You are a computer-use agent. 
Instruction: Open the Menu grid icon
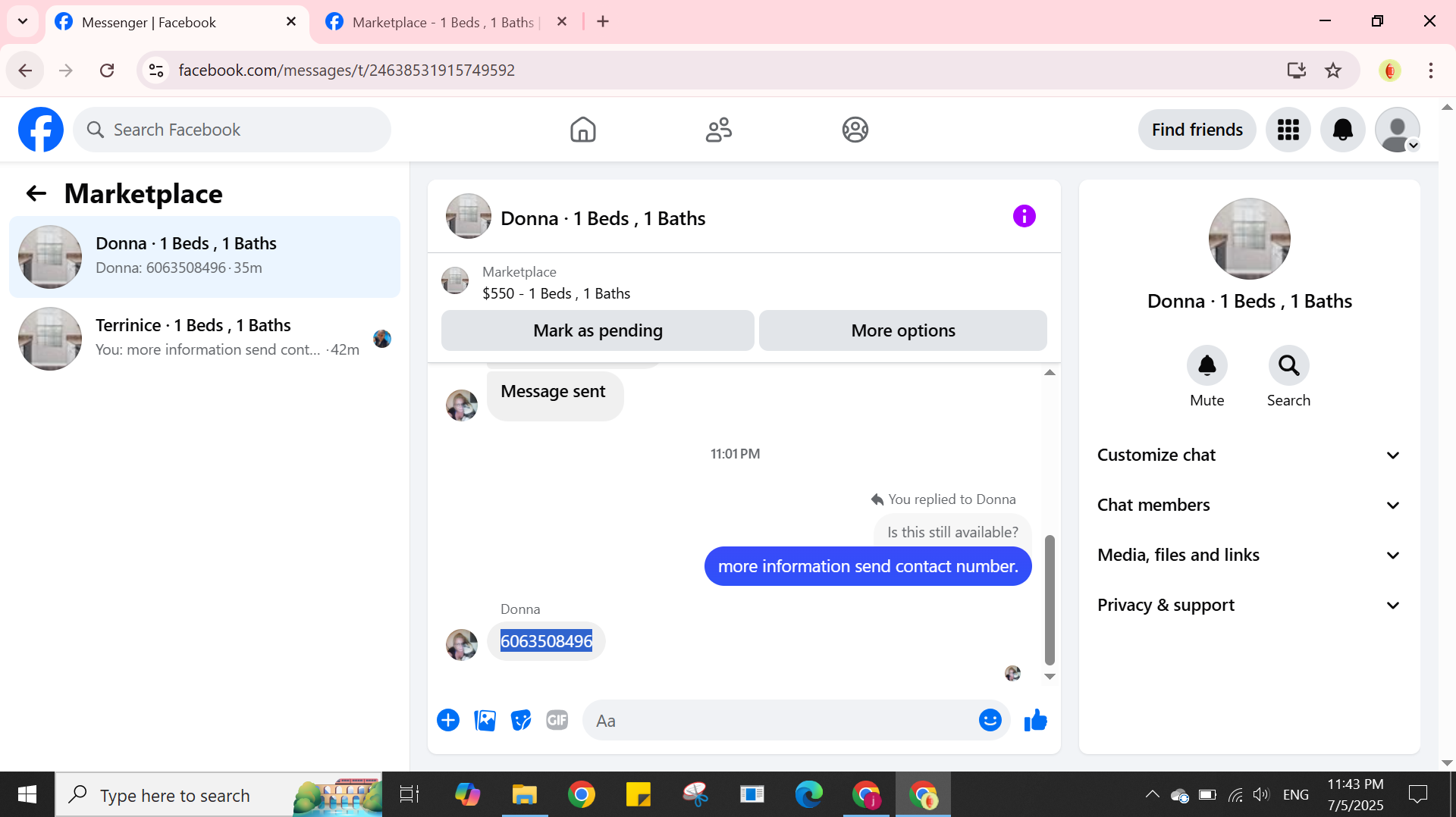pos(1288,130)
